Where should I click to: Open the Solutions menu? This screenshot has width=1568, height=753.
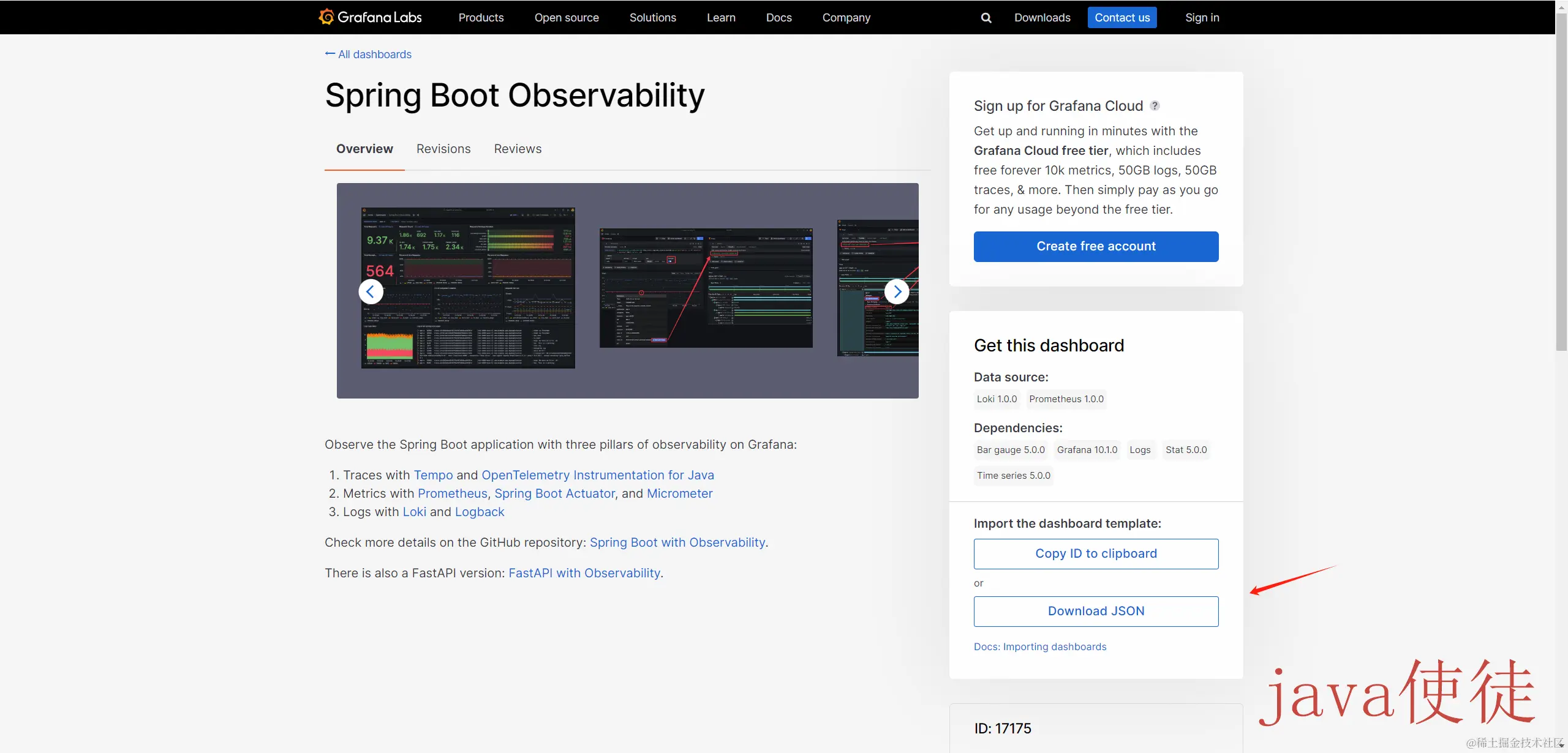(x=653, y=18)
